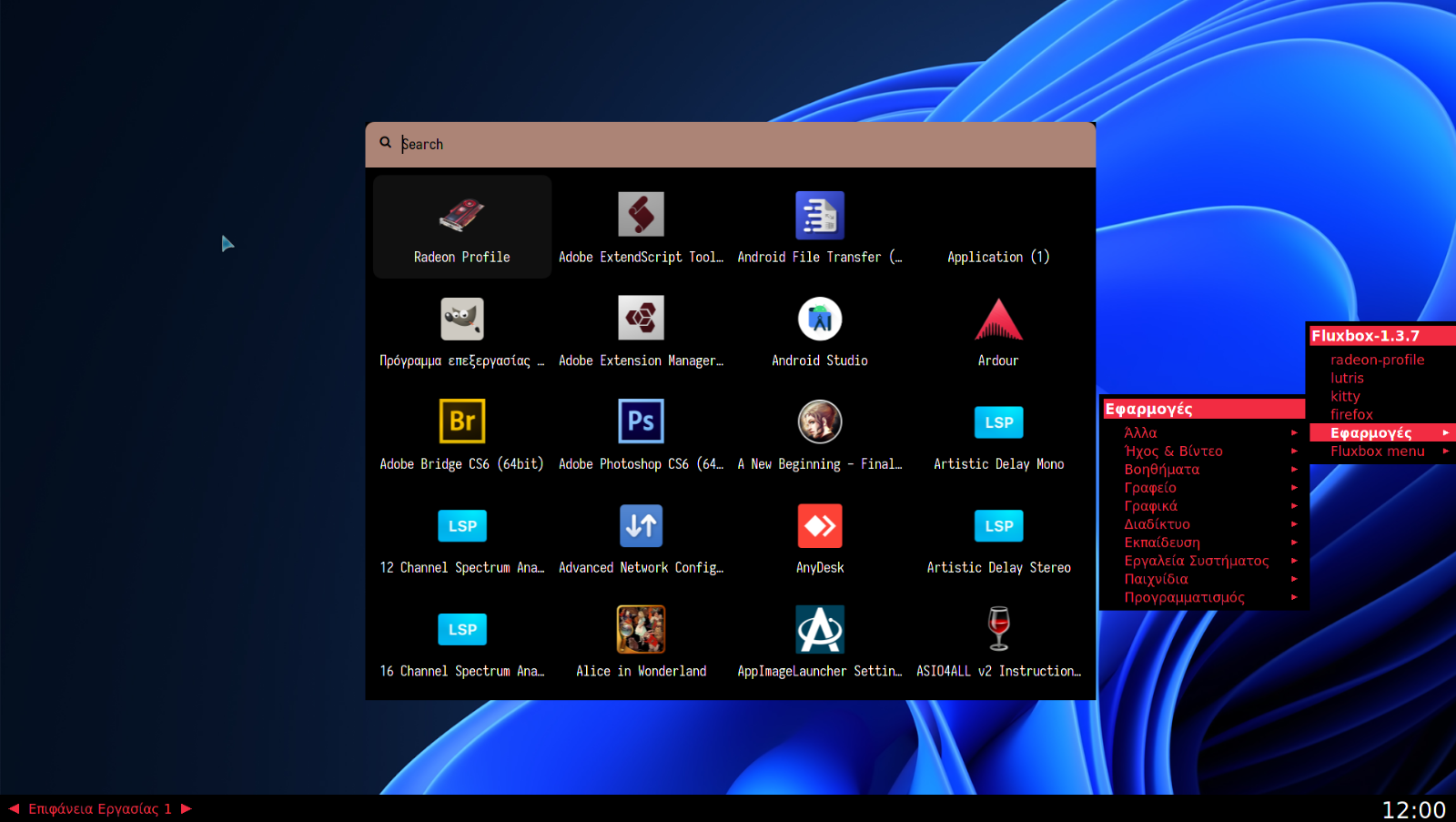This screenshot has height=822, width=1456.
Task: Open the Προγραμματισμός submenu
Action: tap(1202, 597)
